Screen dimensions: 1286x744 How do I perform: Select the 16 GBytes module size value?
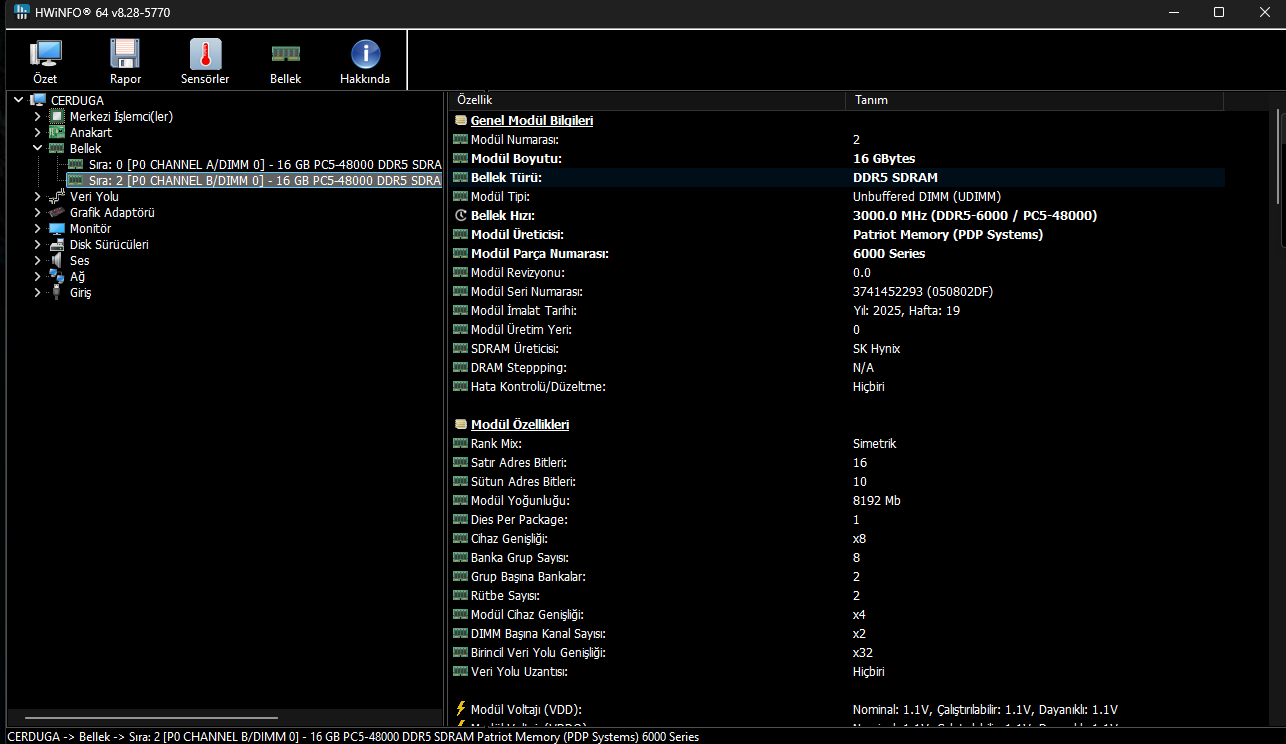884,158
